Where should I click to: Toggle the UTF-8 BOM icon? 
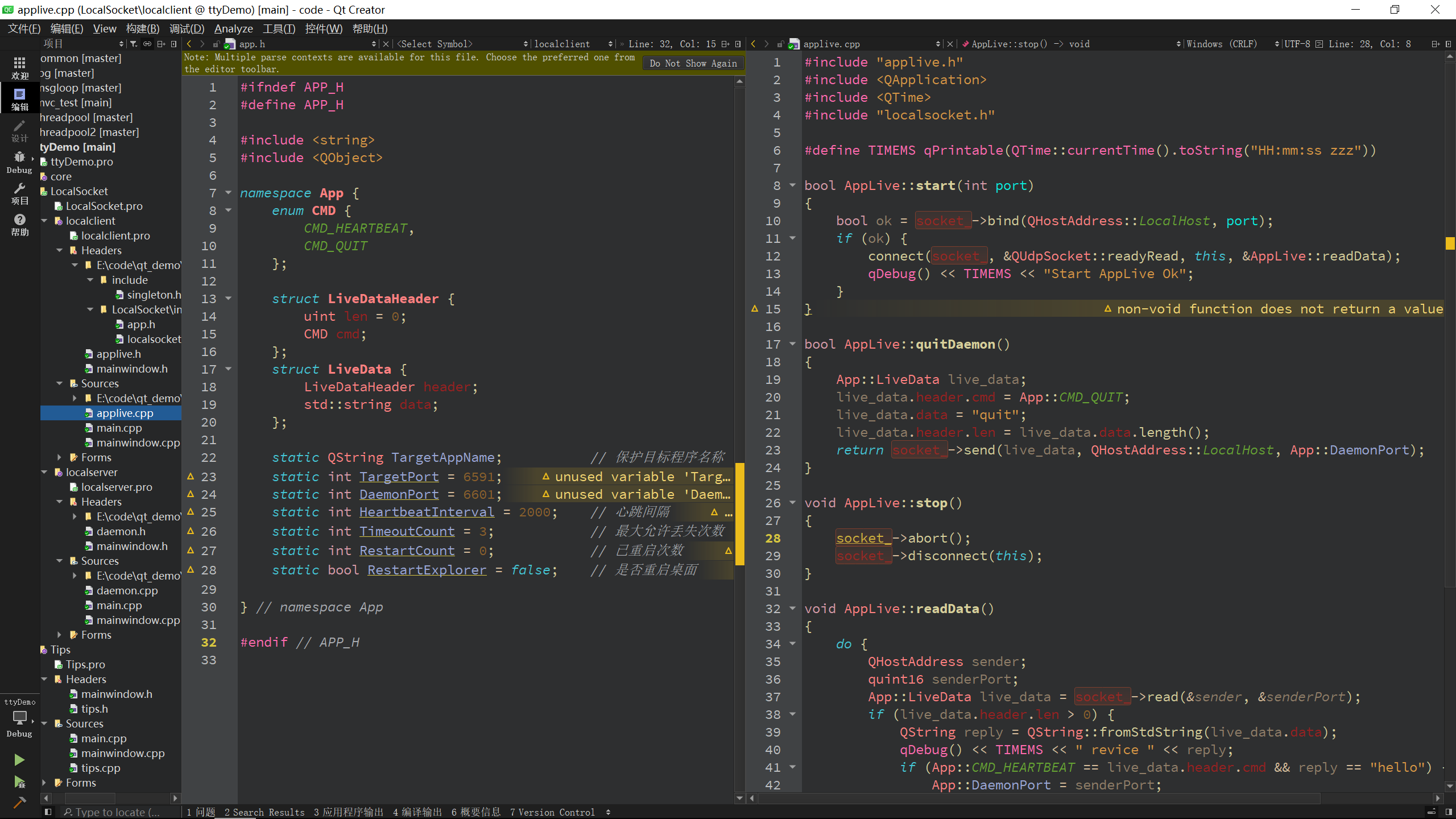point(1319,44)
